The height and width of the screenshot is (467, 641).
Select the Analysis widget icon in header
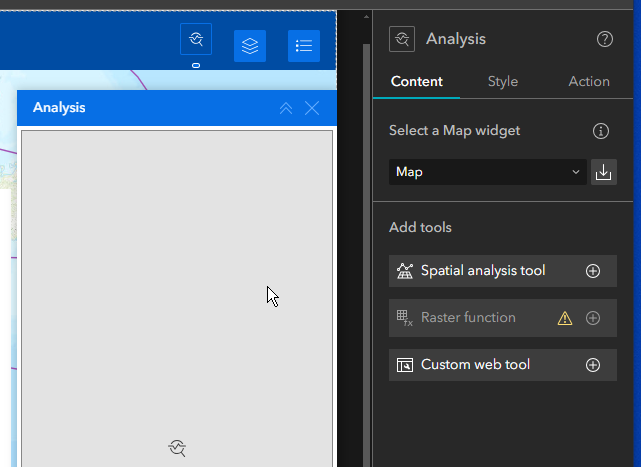coord(196,39)
